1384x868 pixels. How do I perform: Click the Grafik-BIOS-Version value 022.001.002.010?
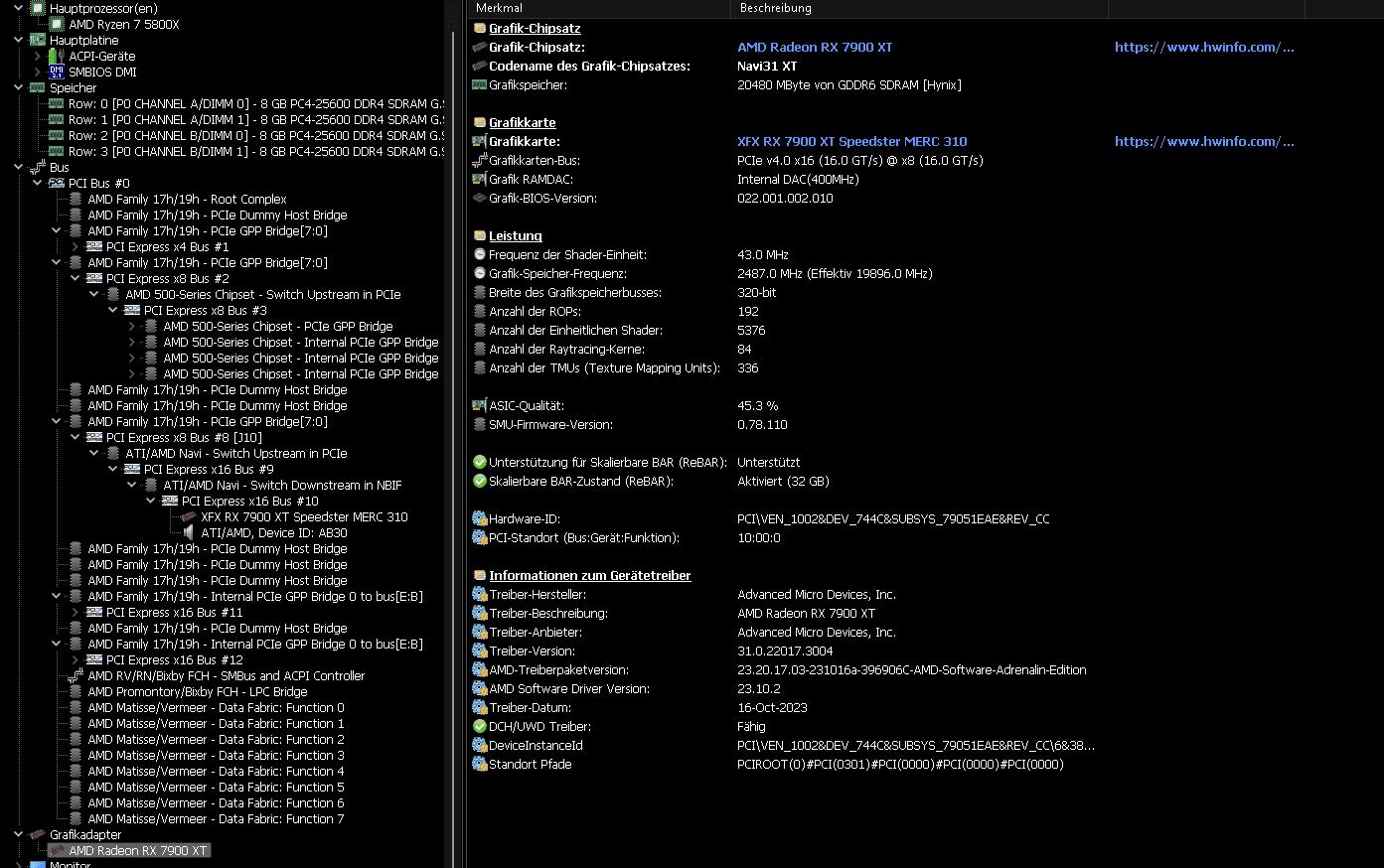coord(785,198)
